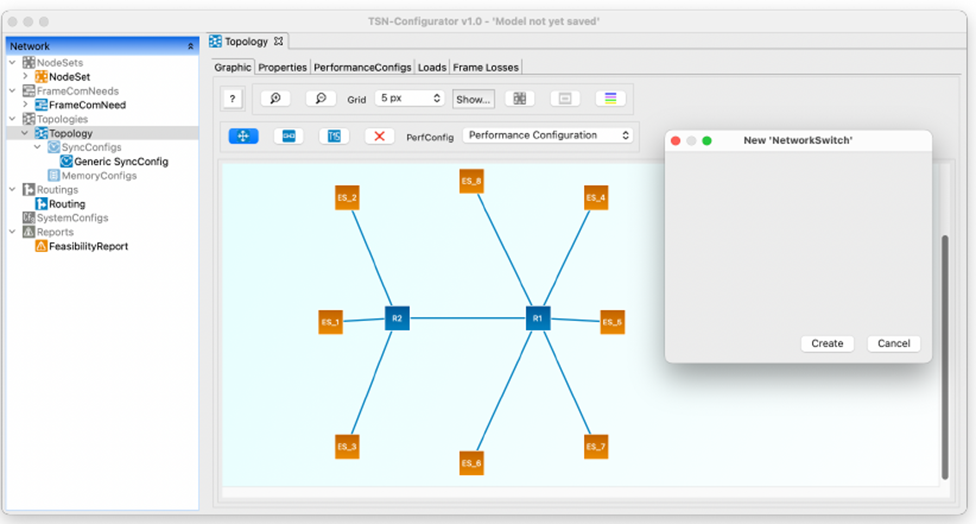This screenshot has height=524, width=976.
Task: Click Create in the NetworkSwitch dialog
Action: (827, 343)
